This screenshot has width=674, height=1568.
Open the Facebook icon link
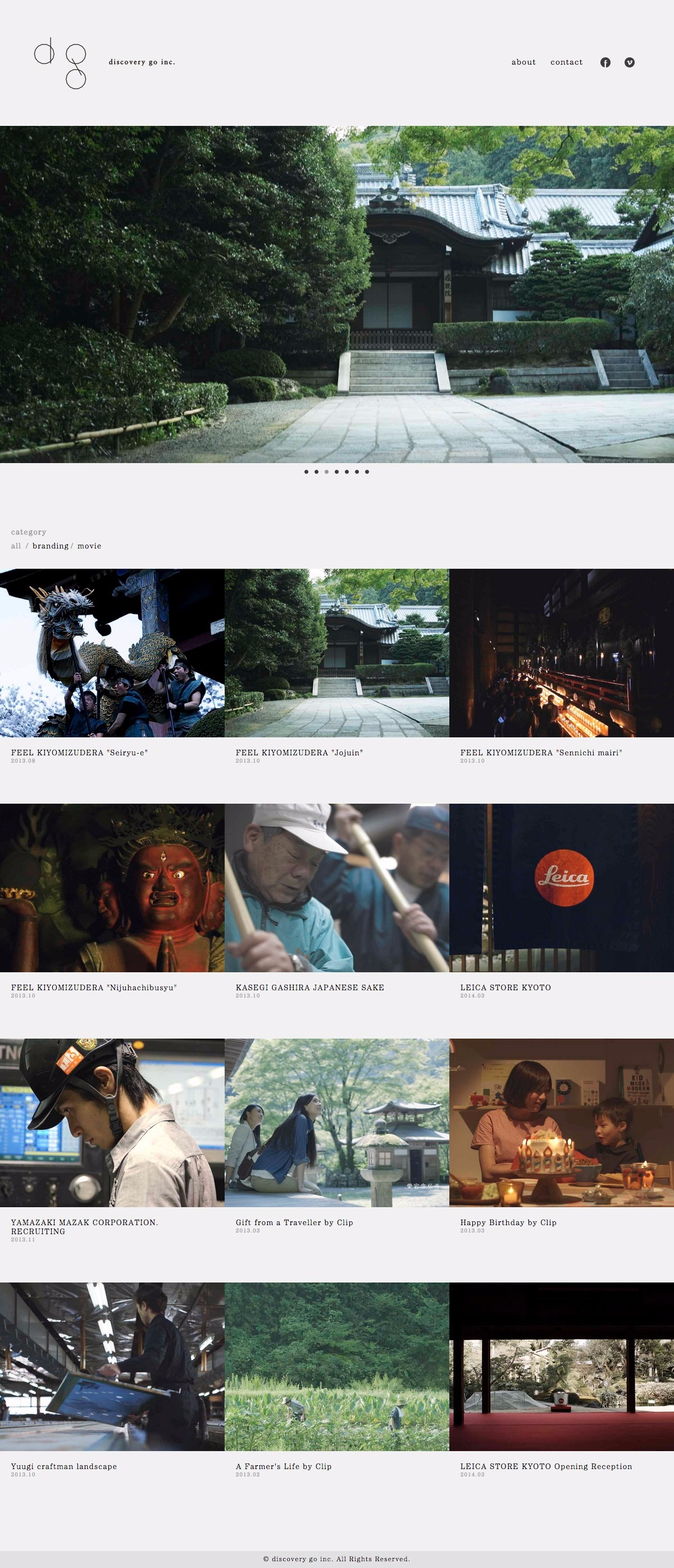point(605,63)
